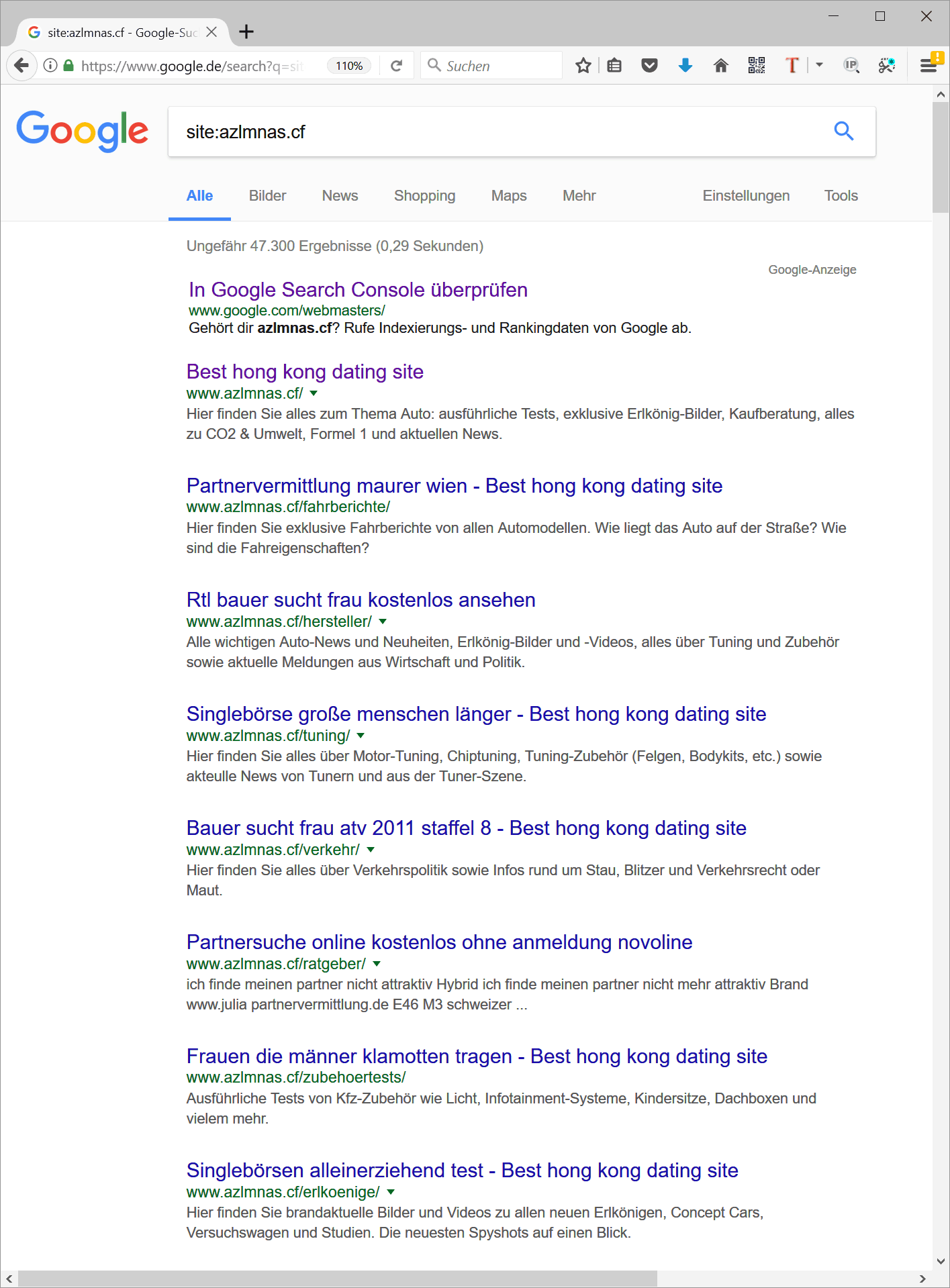Click the 'Ungefähr 47.300 Ergebnisse' result count

[335, 246]
